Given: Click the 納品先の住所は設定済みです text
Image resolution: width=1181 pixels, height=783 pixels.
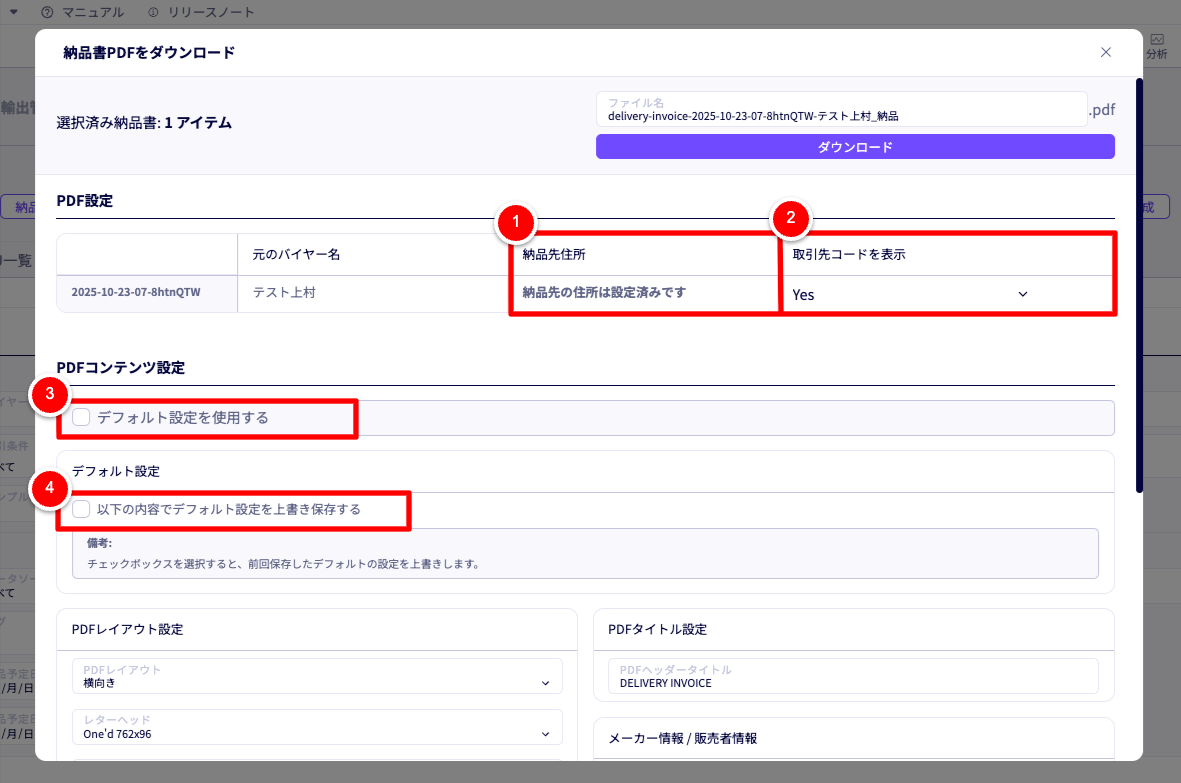Looking at the screenshot, I should tap(606, 293).
